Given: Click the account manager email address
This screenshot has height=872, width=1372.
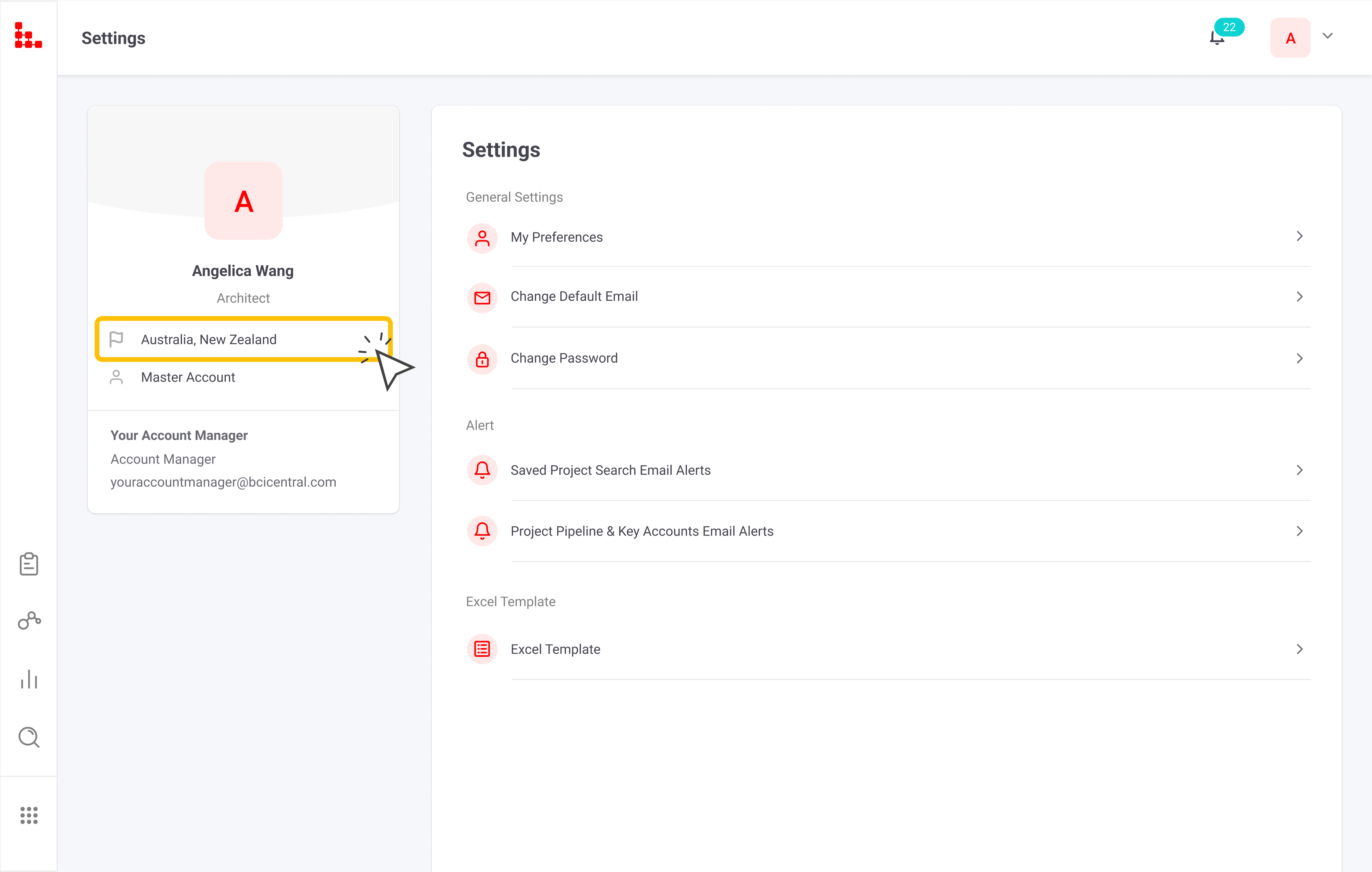Looking at the screenshot, I should [x=223, y=482].
